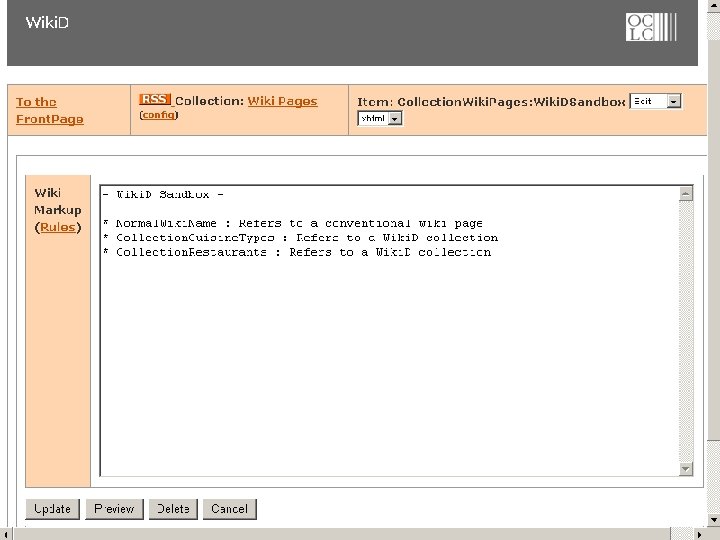Open the Wiki Markup Rules link

[x=57, y=227]
